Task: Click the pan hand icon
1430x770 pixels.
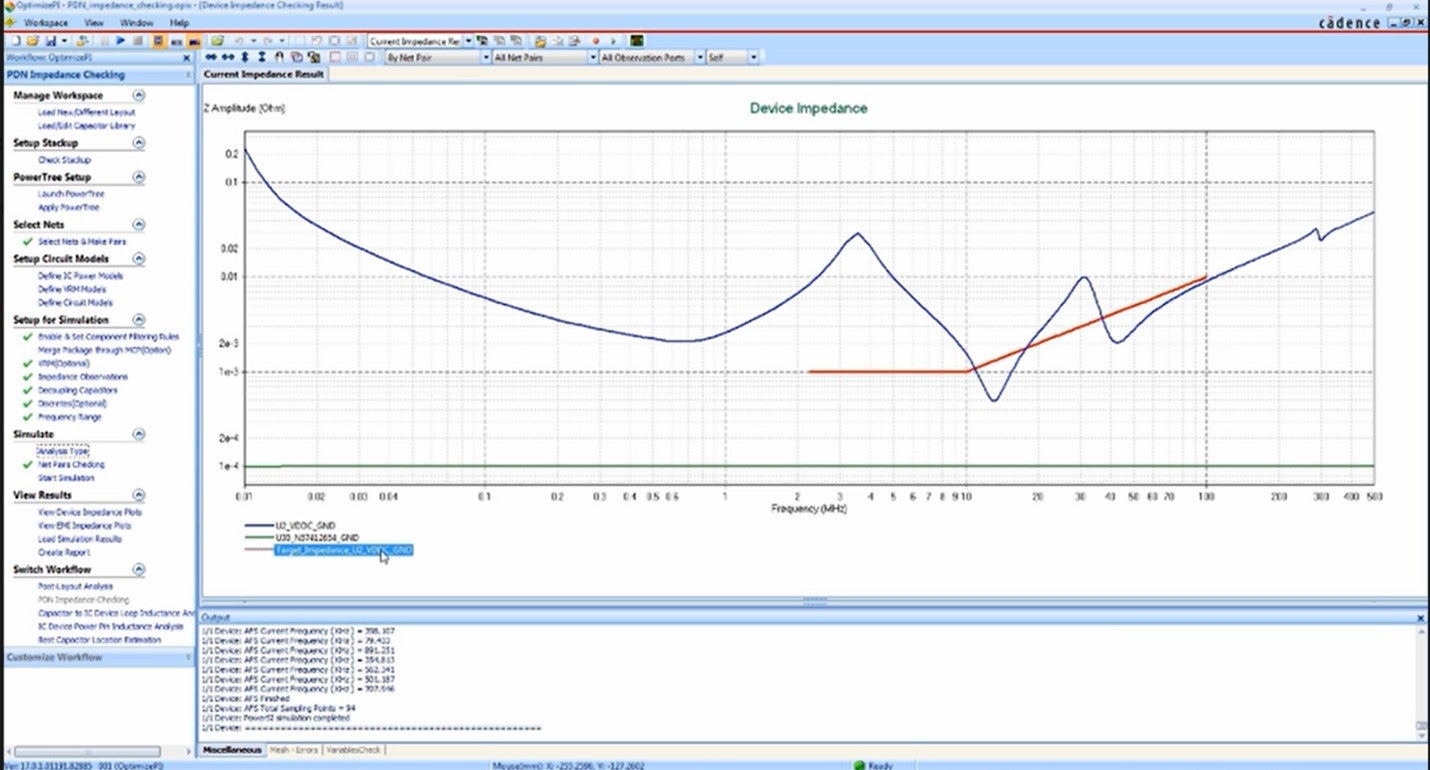Action: [x=279, y=58]
